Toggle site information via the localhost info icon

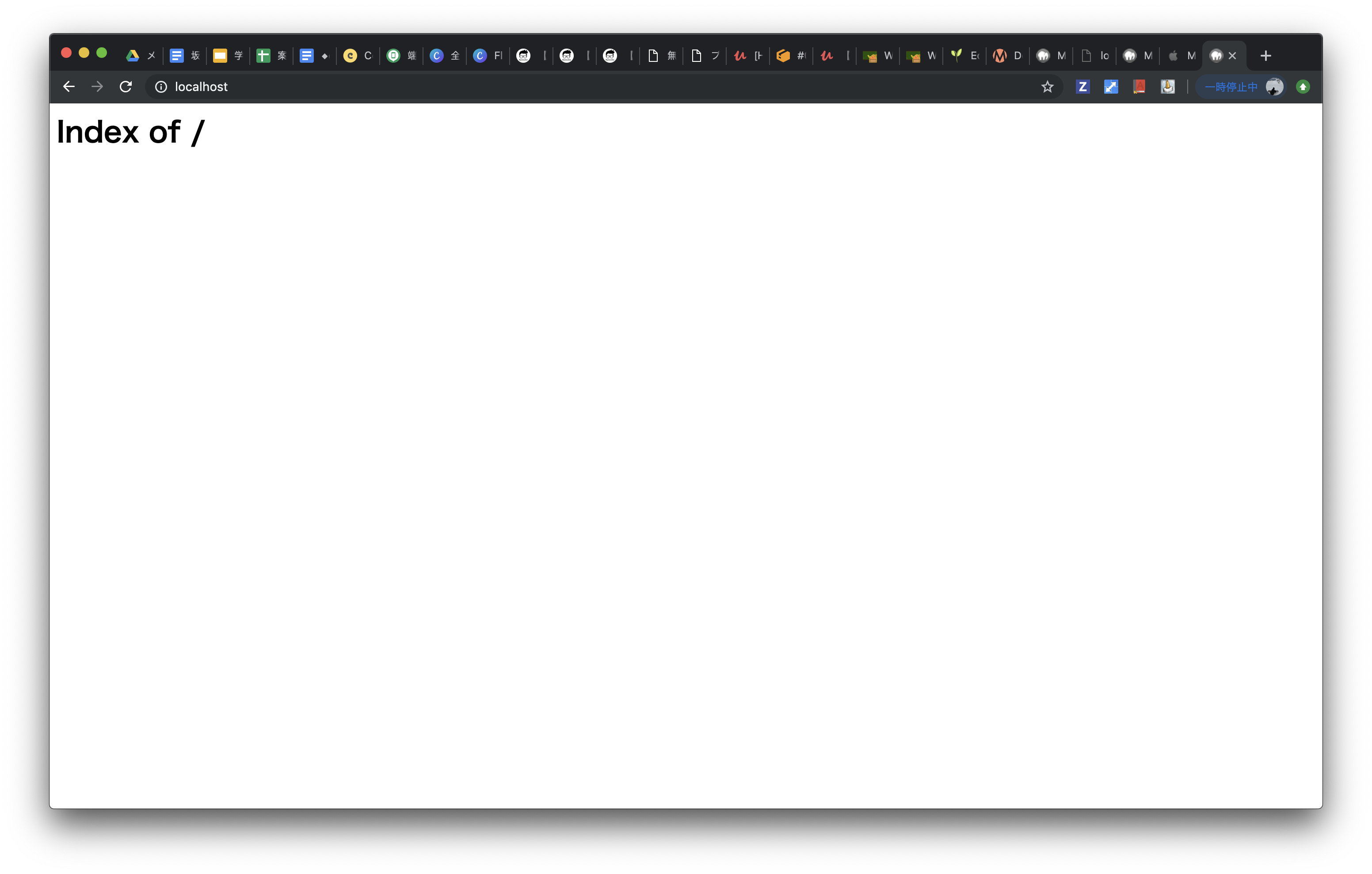tap(161, 87)
